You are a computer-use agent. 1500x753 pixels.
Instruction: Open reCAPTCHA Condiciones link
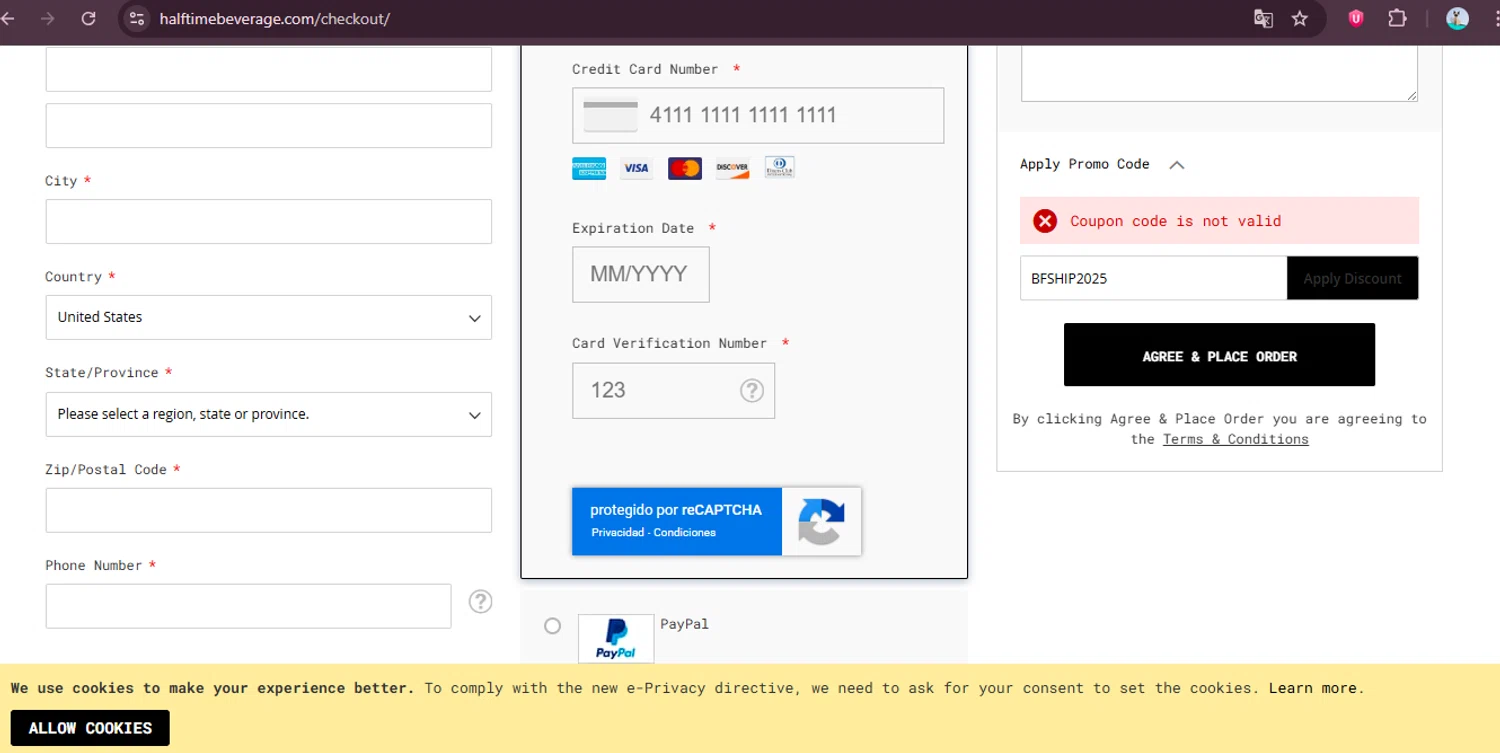685,532
